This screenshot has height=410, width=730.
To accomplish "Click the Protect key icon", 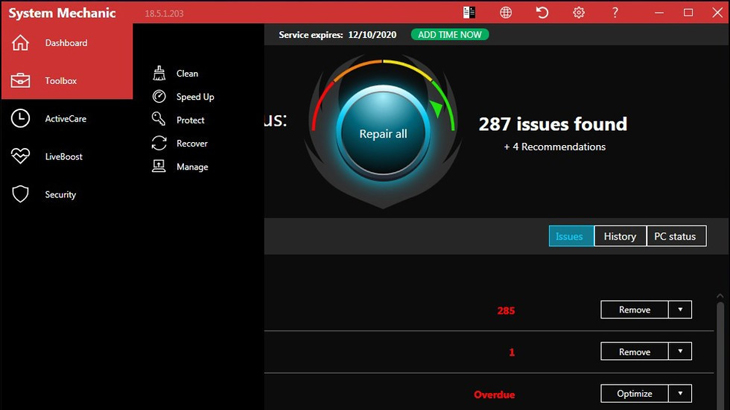I will (x=159, y=119).
